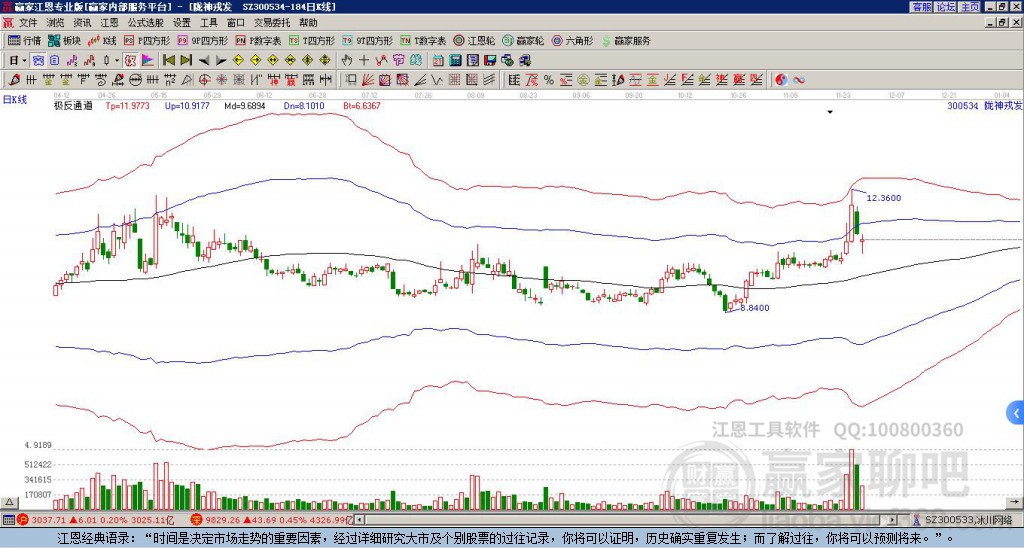Image resolution: width=1024 pixels, height=548 pixels.
Task: Click the floppy disk save icon
Action: pos(490,61)
